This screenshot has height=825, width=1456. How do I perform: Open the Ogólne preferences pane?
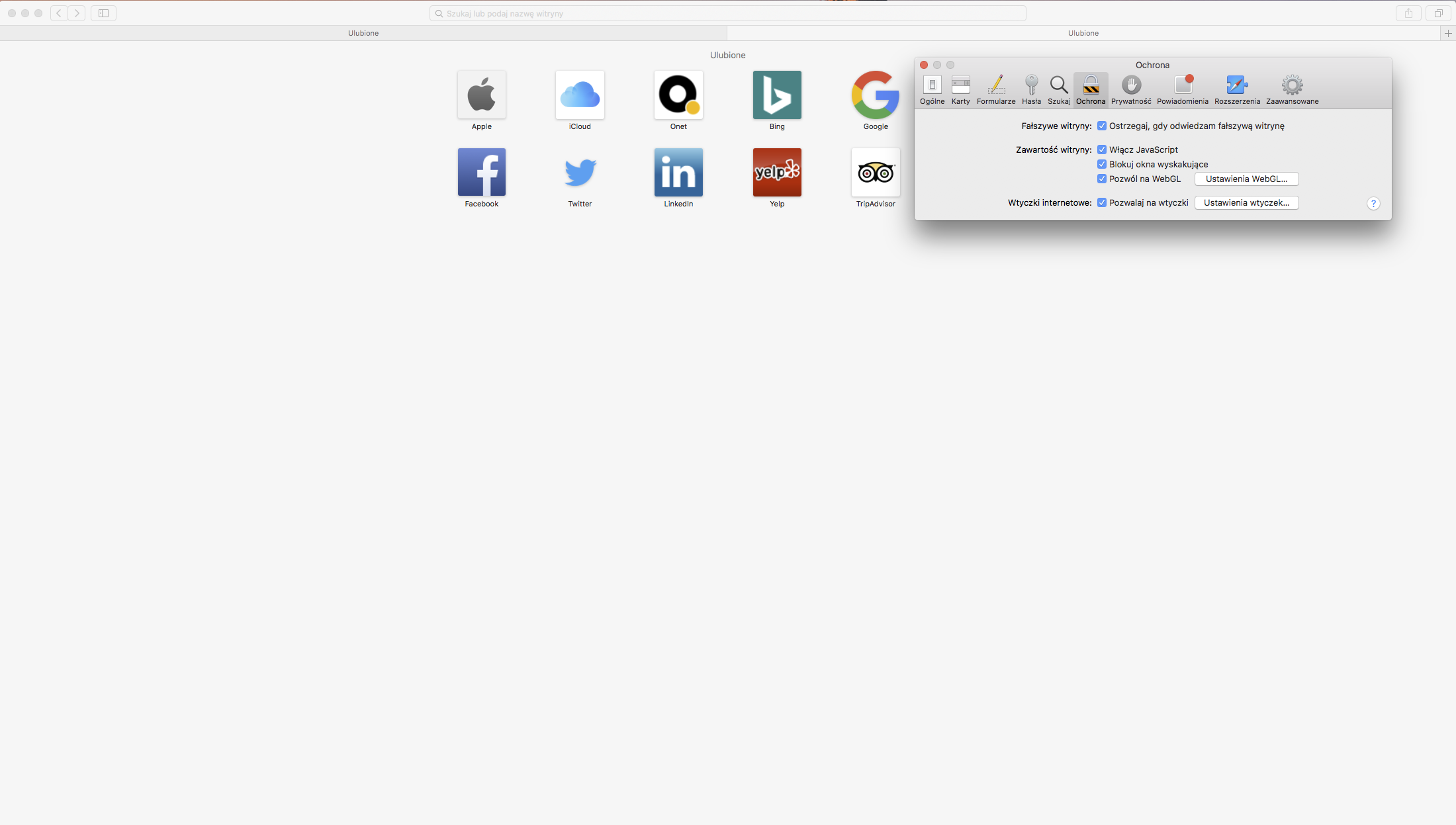(x=932, y=89)
